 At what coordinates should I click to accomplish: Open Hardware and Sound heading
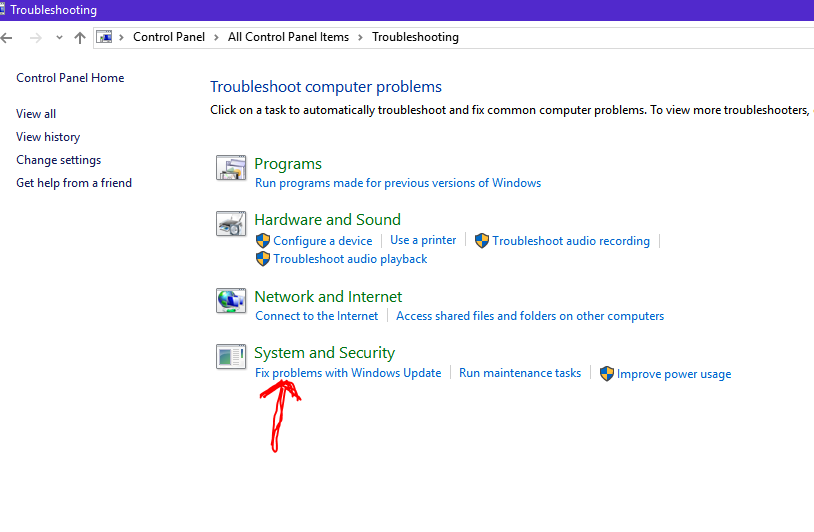coord(328,220)
